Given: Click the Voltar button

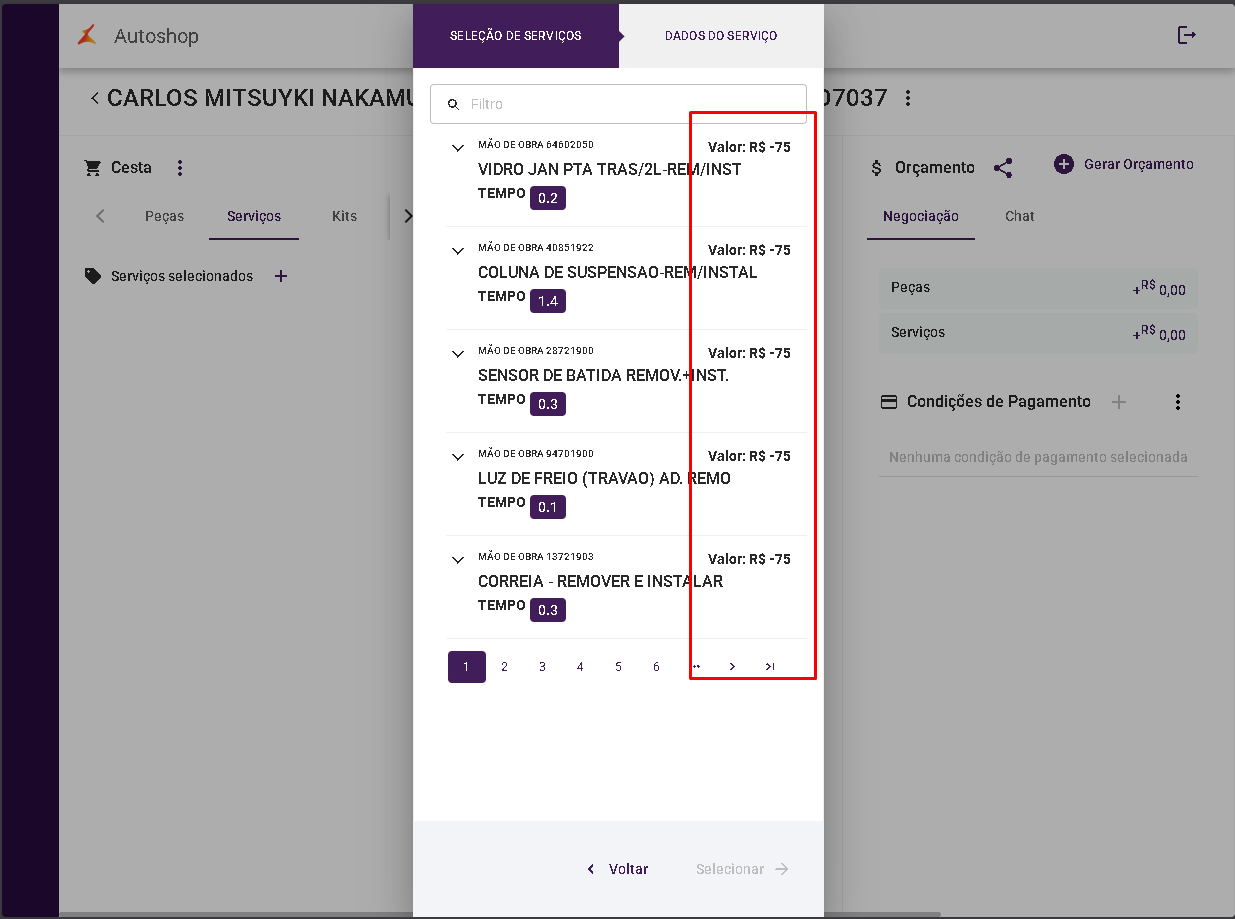Looking at the screenshot, I should point(618,869).
